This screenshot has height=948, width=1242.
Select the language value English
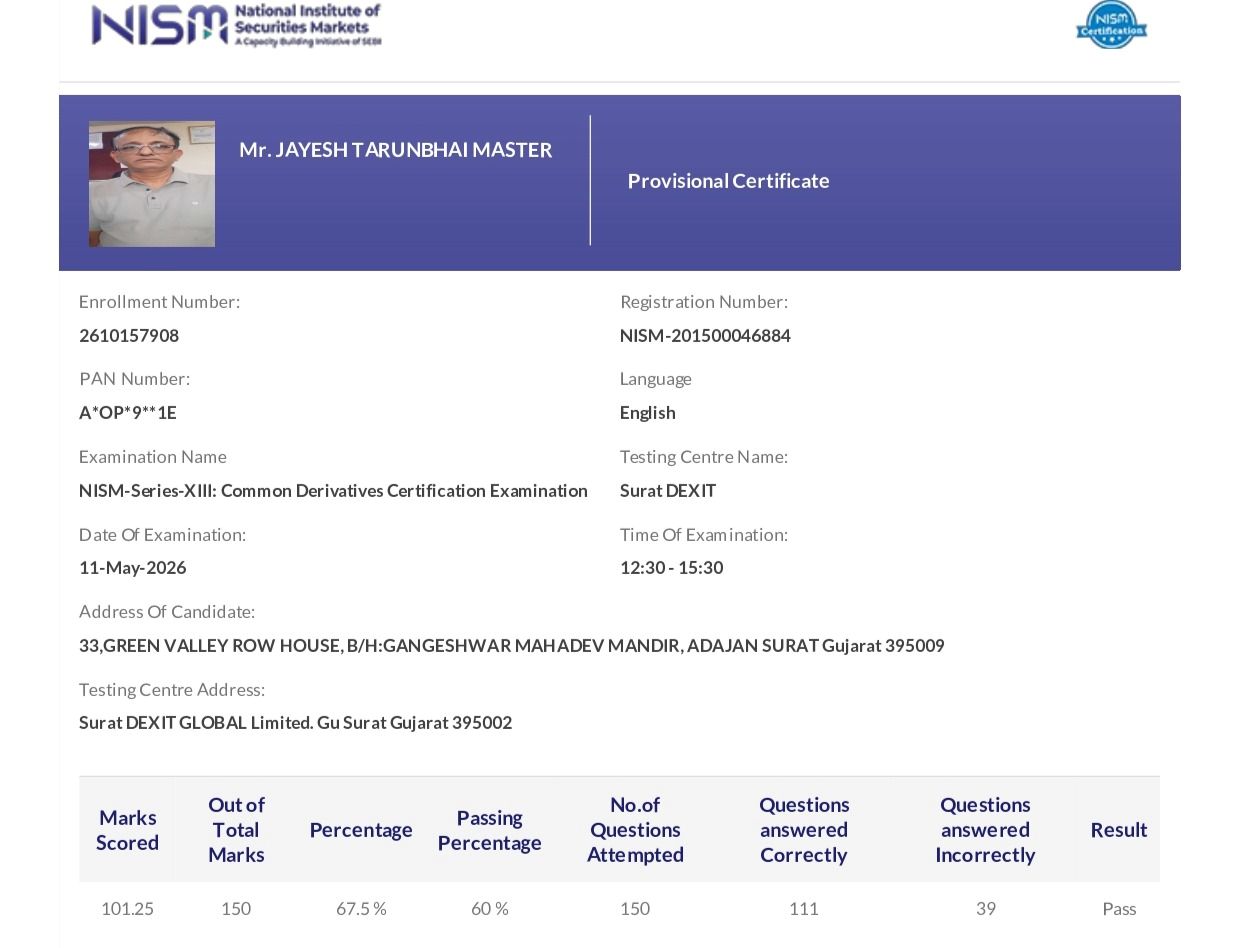(x=647, y=413)
